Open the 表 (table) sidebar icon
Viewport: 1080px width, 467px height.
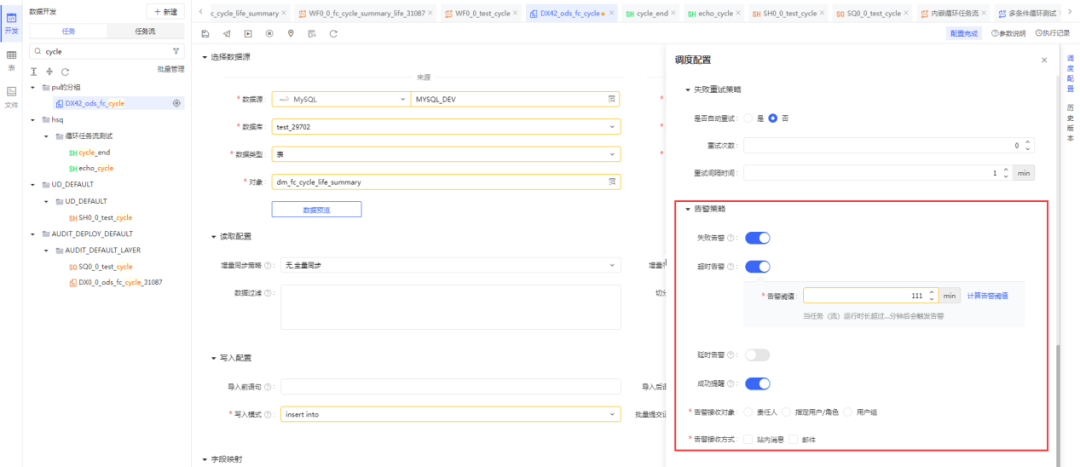point(11,59)
